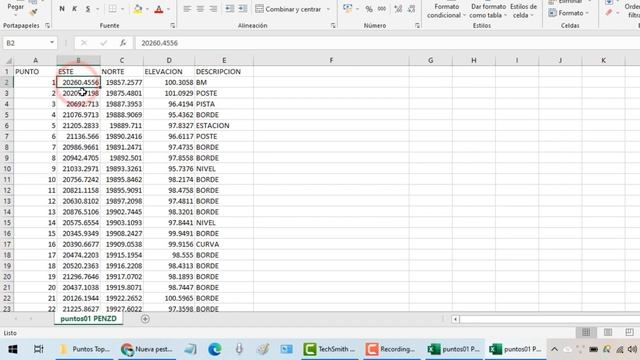Open Task View on taskbar
Screen dimensions: 640x360
point(38,349)
